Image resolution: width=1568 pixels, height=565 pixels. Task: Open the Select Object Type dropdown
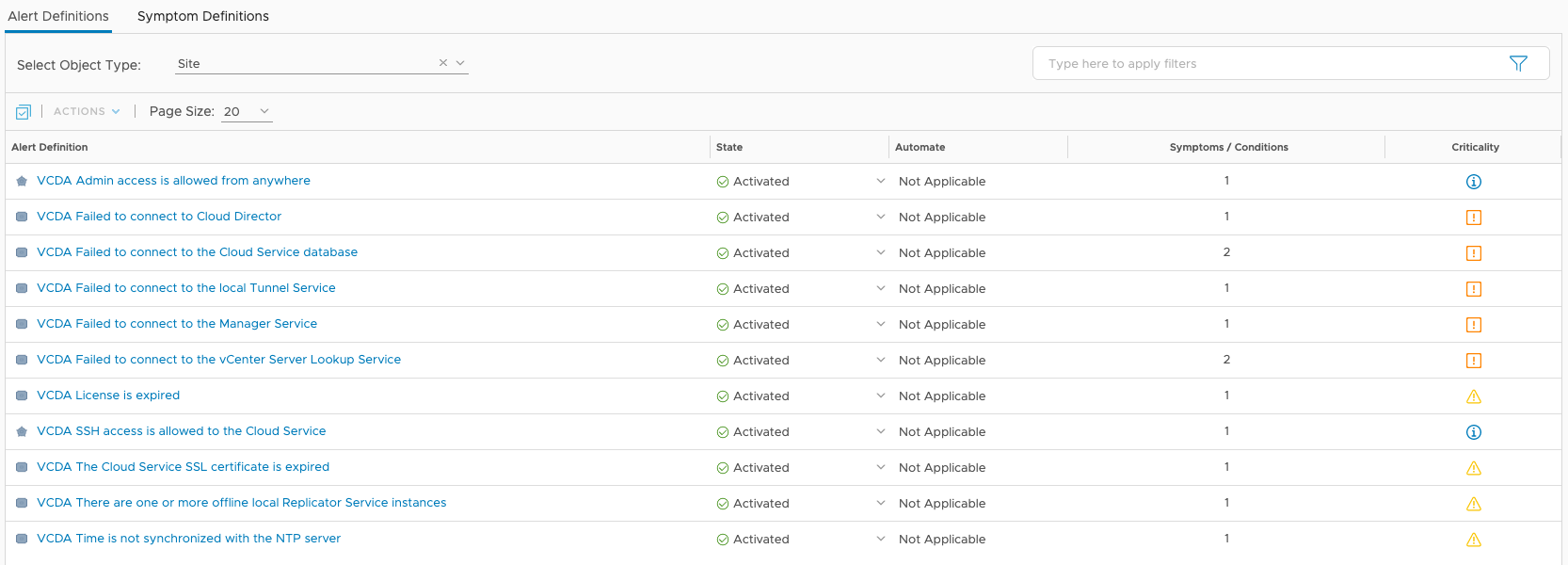460,63
